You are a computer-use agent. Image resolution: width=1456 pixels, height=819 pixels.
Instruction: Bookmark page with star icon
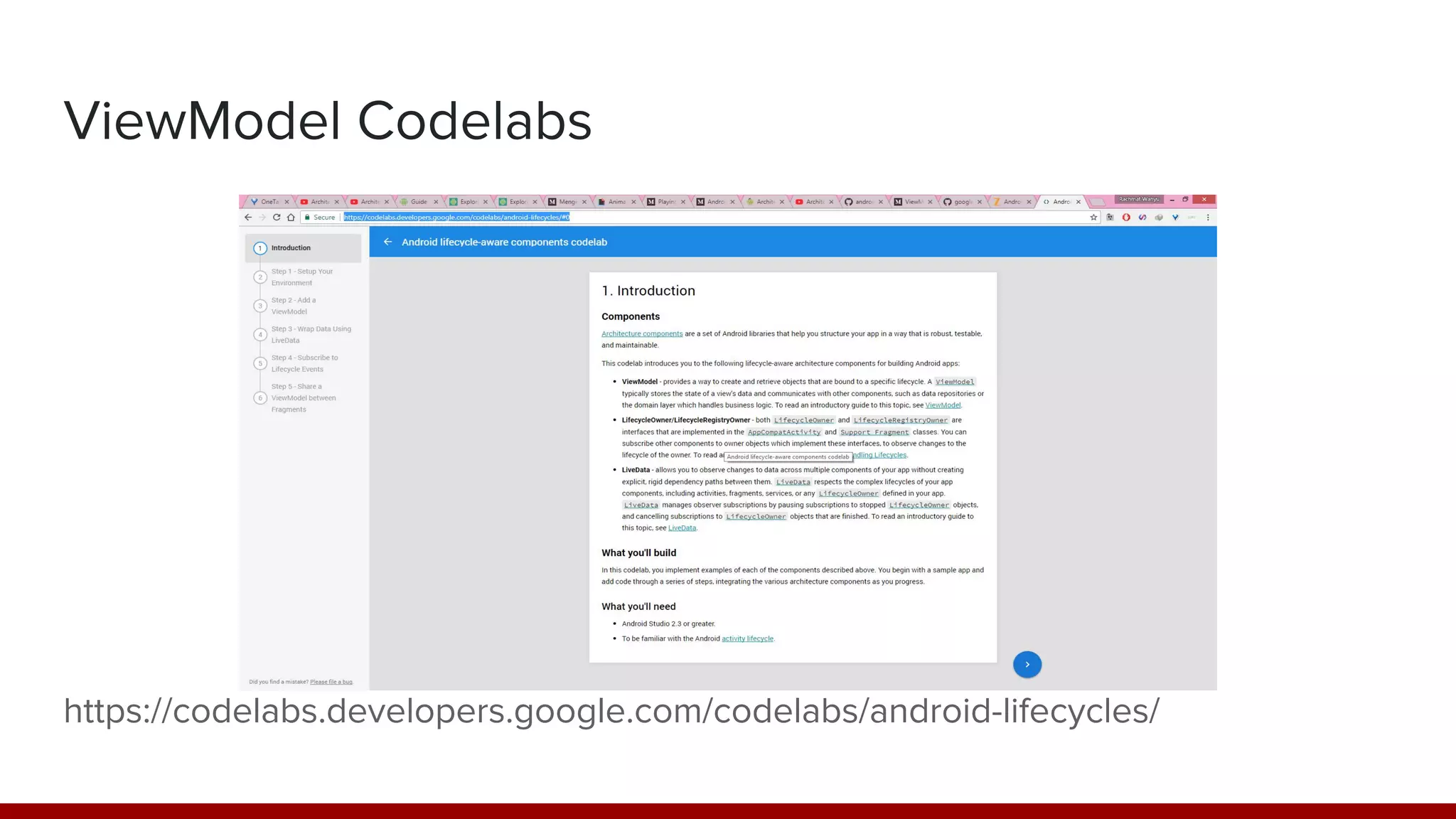[x=1093, y=218]
